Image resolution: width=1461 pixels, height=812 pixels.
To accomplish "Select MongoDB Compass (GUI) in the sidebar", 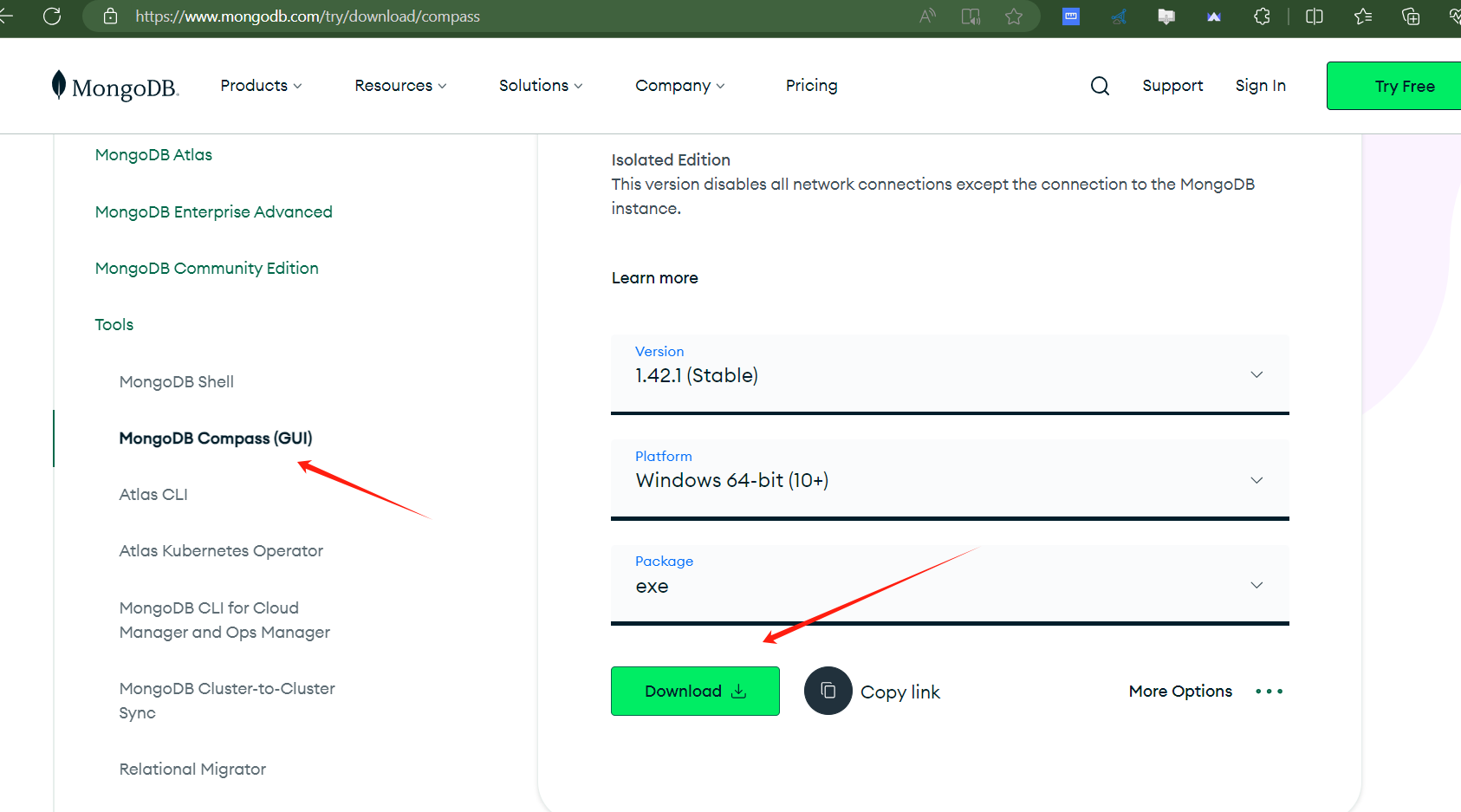I will (x=216, y=438).
